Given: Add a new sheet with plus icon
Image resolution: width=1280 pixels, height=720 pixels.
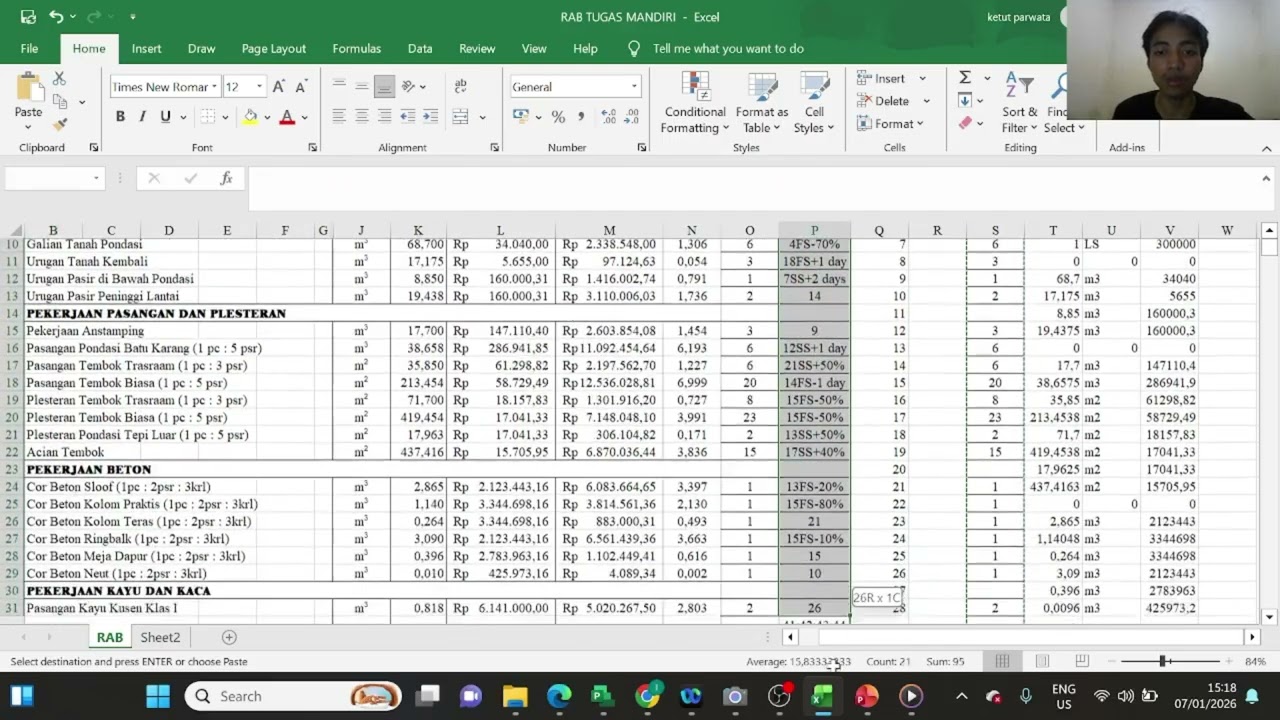Looking at the screenshot, I should (x=229, y=637).
